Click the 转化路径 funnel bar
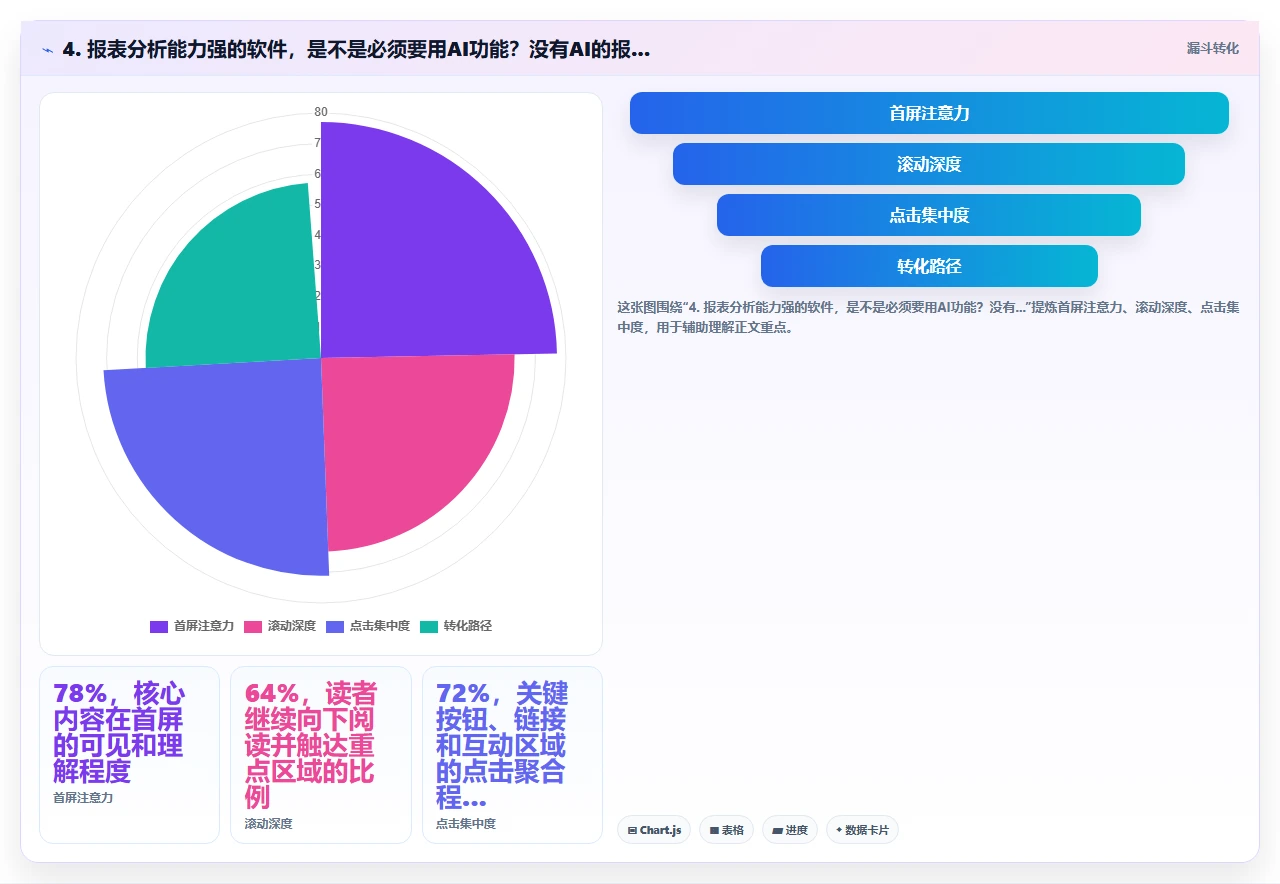 929,266
